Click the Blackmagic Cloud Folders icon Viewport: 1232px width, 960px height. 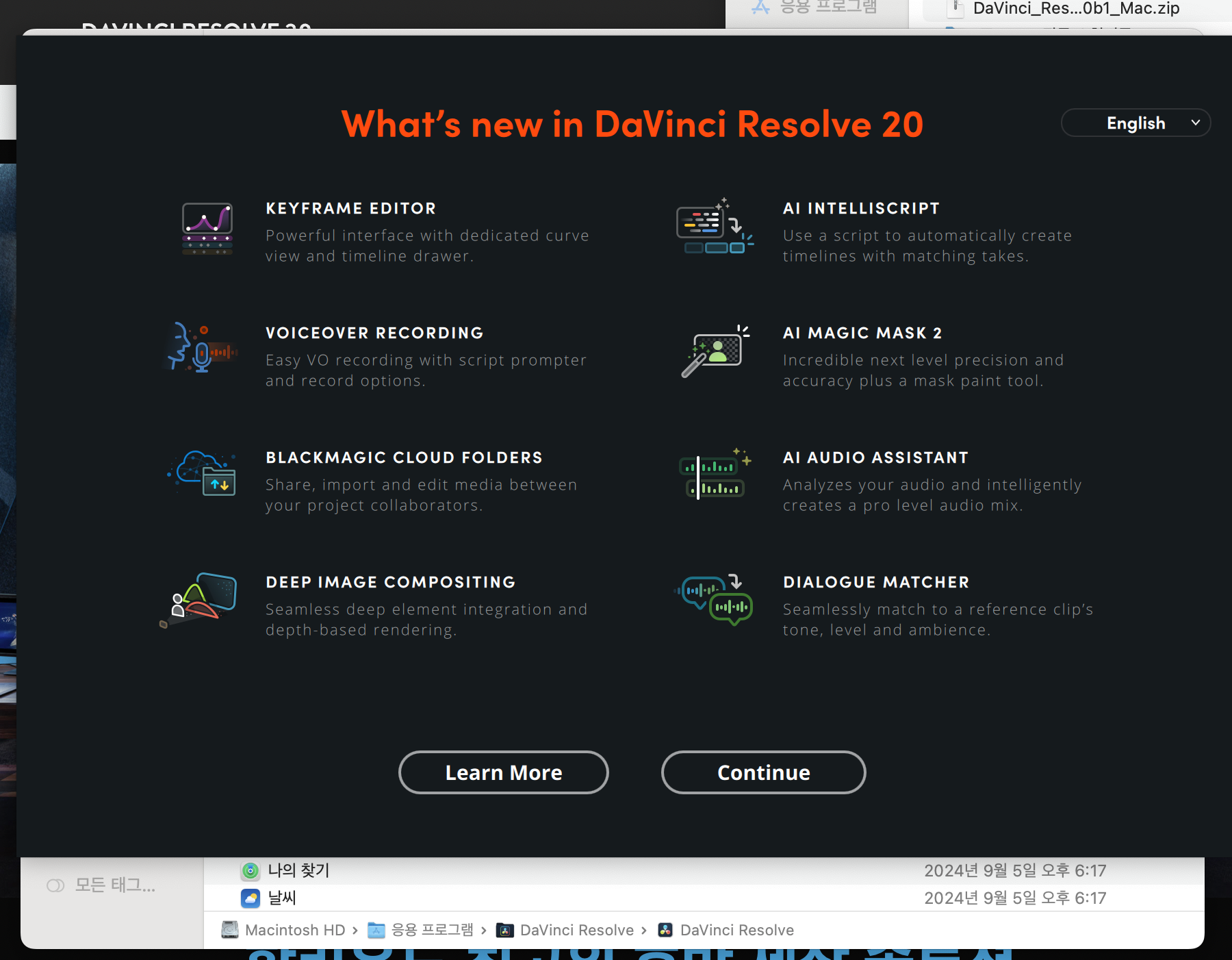(x=203, y=472)
